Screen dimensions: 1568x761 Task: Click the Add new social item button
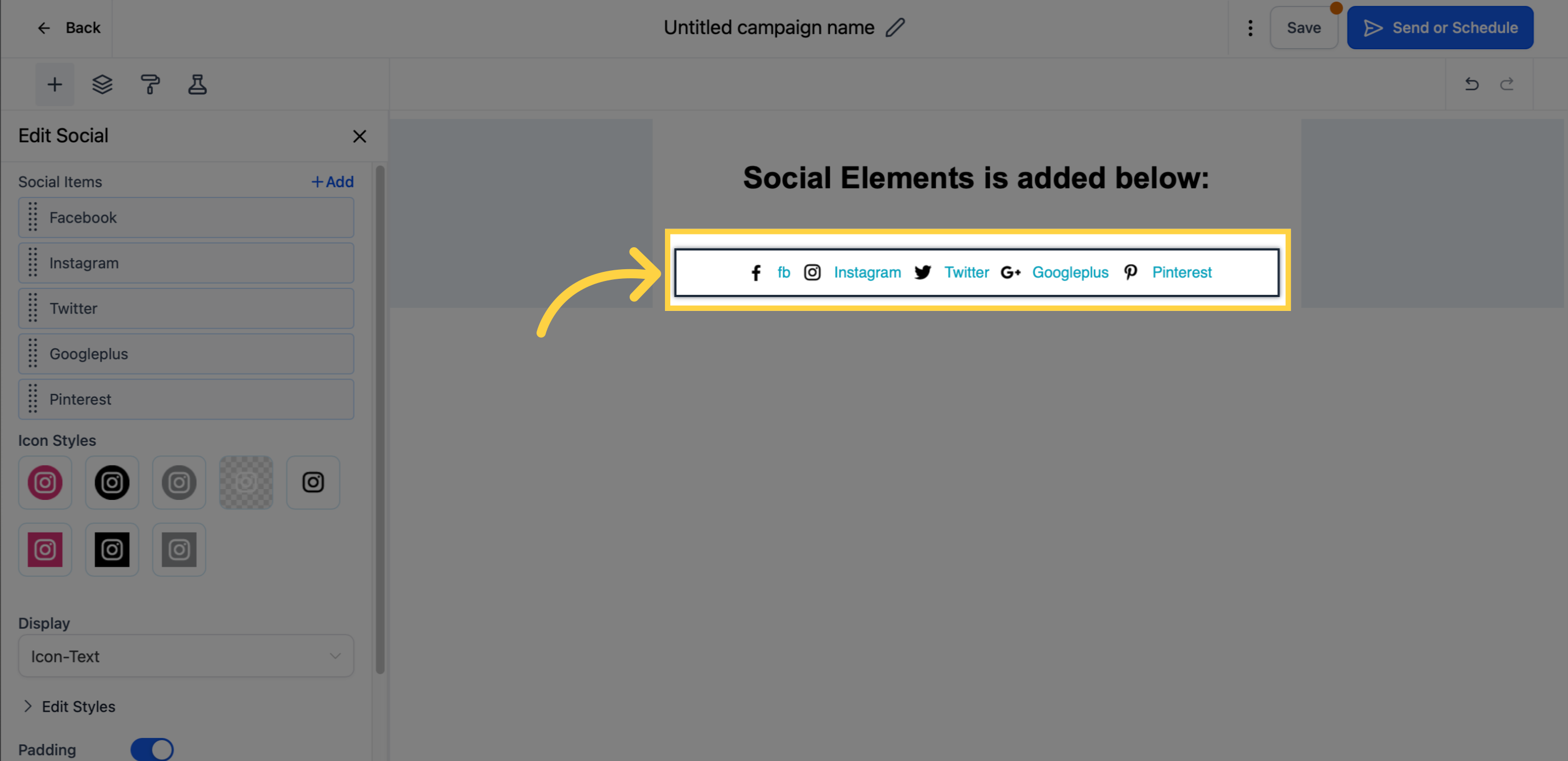click(332, 182)
